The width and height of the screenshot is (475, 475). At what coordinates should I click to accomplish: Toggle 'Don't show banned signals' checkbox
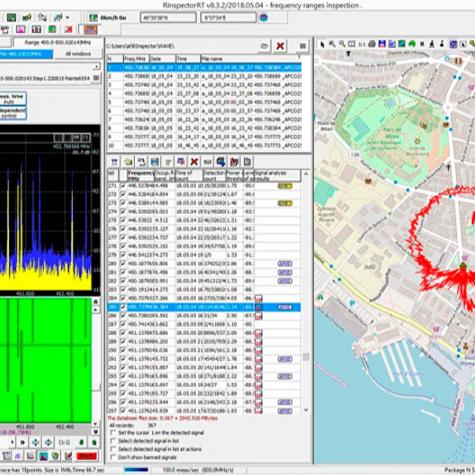coord(113,457)
